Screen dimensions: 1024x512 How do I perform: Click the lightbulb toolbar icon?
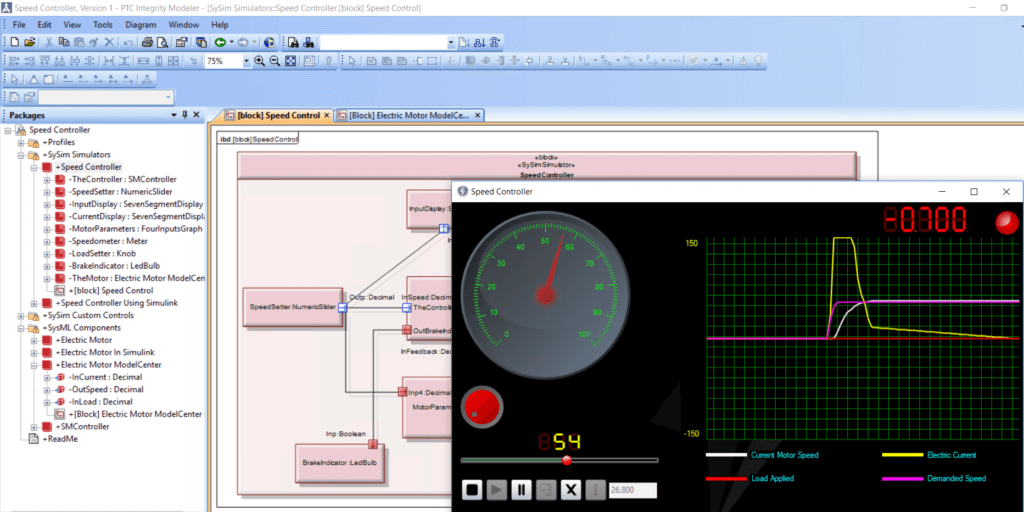(758, 61)
